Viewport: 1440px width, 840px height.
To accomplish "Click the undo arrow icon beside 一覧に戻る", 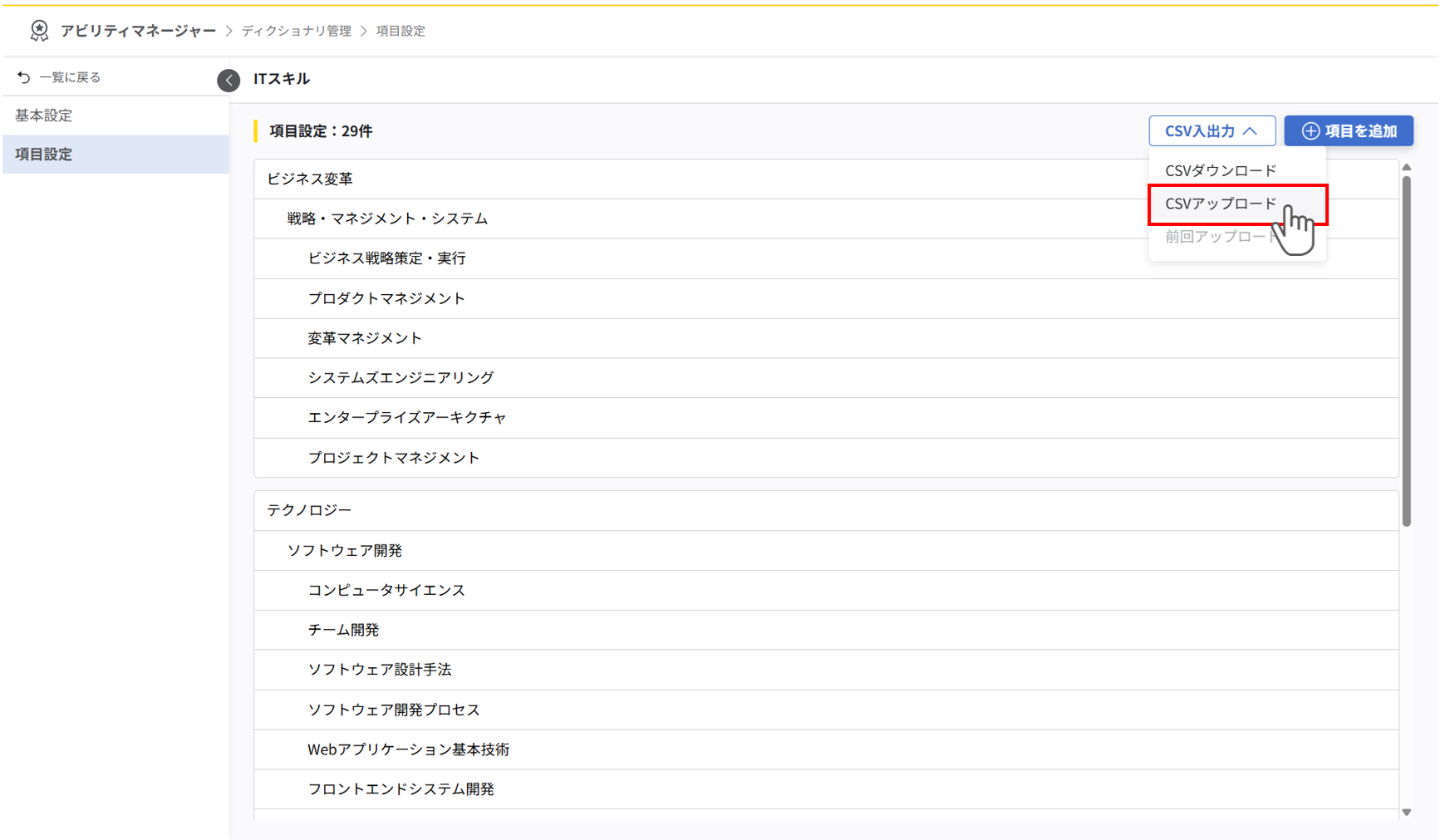I will click(x=22, y=76).
